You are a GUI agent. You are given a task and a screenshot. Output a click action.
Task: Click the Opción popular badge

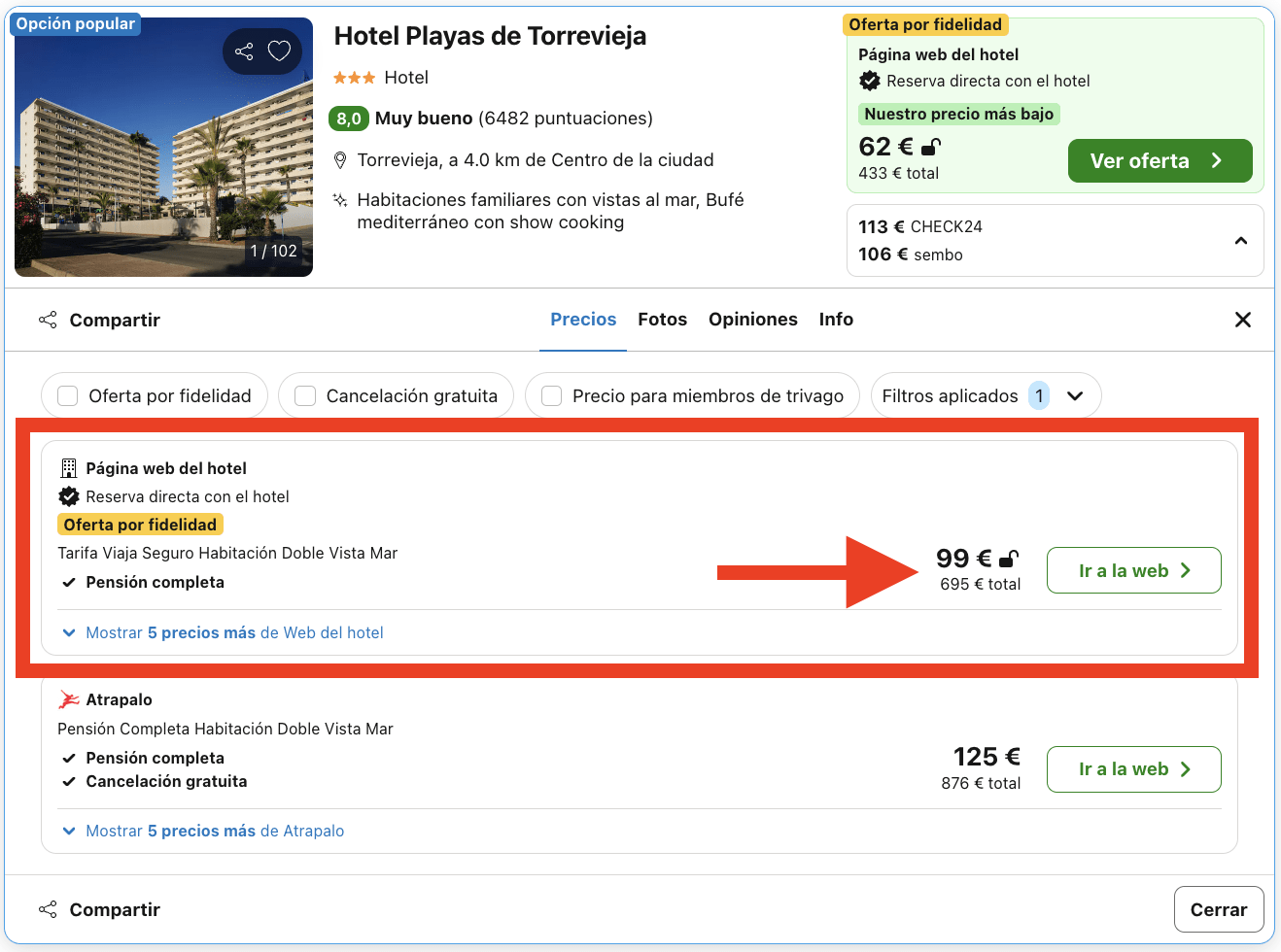76,23
